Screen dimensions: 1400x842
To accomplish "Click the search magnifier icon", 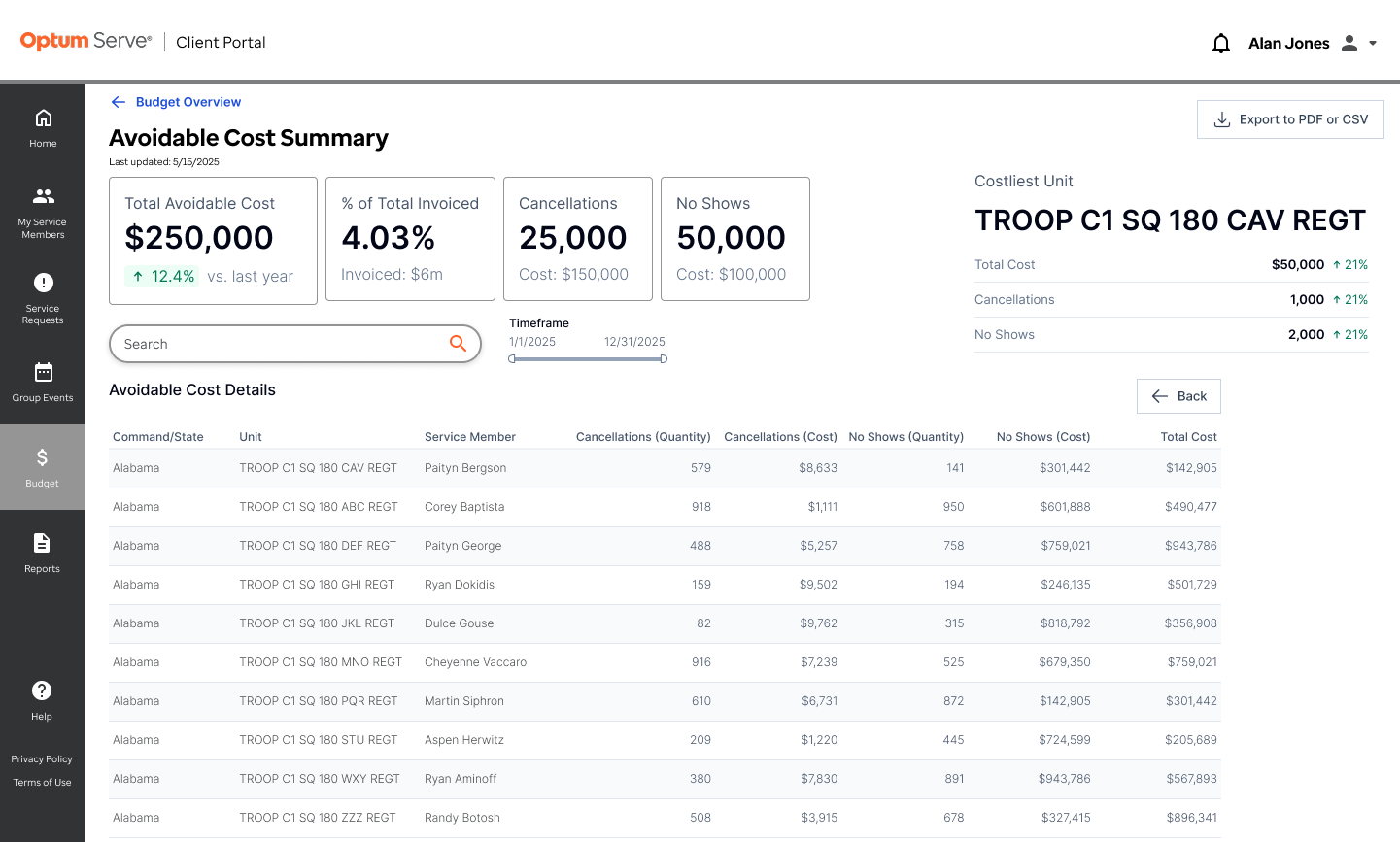I will [x=458, y=343].
